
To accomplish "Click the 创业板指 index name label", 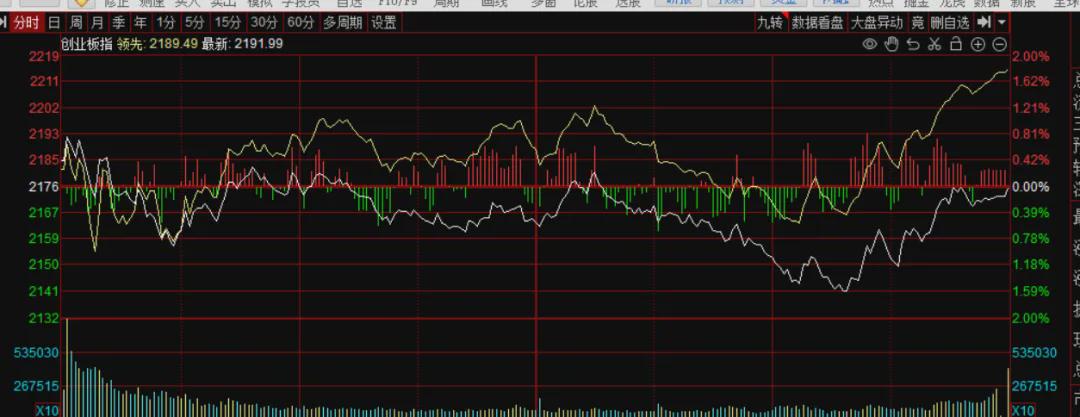I will coord(87,44).
